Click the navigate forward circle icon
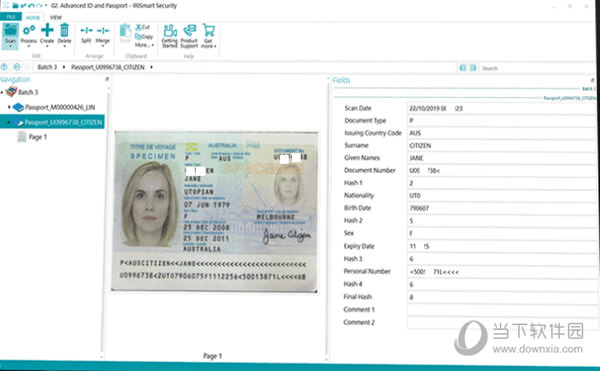Screen dimensions: 600x371 pyautogui.click(x=16, y=67)
